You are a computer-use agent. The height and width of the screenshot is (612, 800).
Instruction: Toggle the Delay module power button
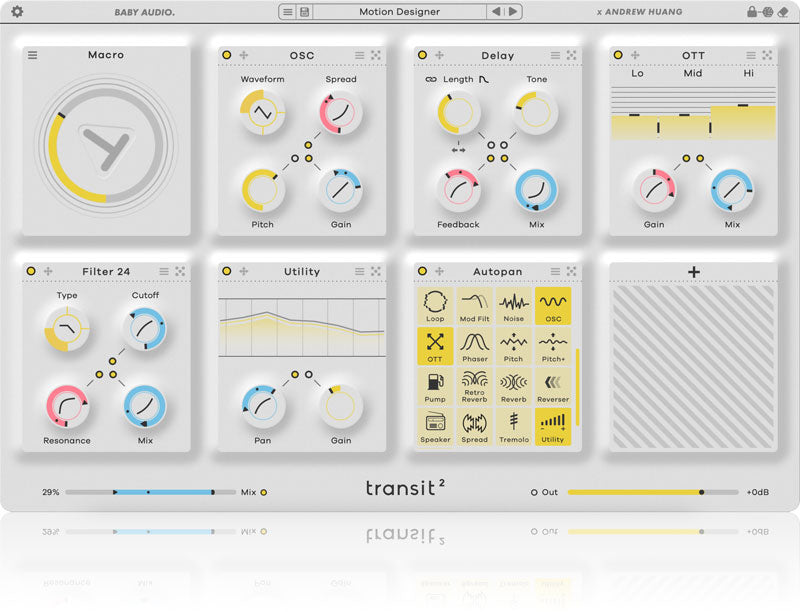click(x=422, y=55)
